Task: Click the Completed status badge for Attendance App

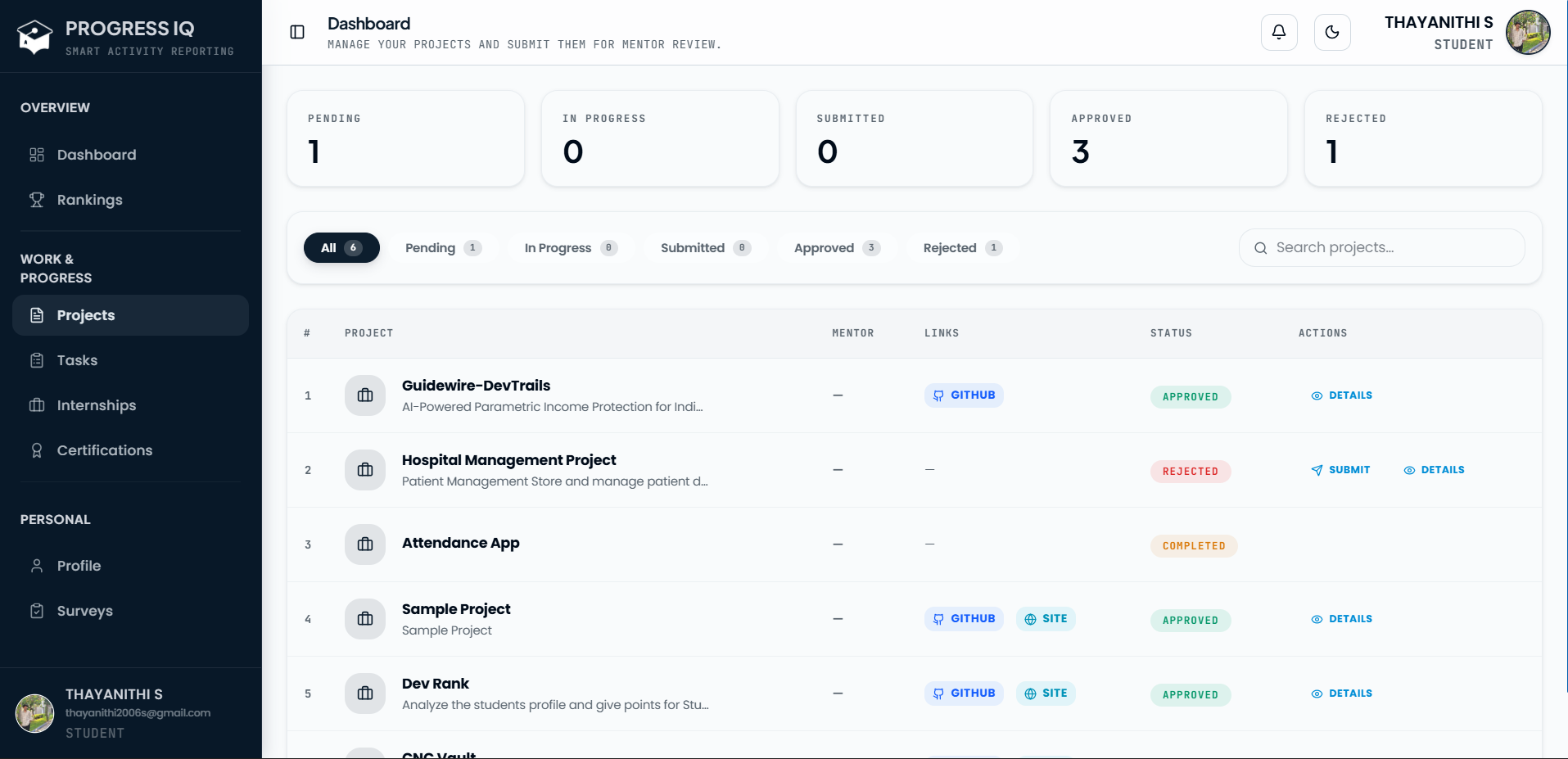Action: (x=1194, y=546)
